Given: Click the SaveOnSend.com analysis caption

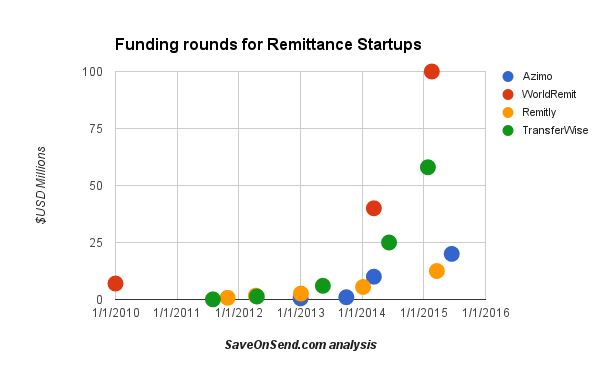Looking at the screenshot, I should pos(301,345).
